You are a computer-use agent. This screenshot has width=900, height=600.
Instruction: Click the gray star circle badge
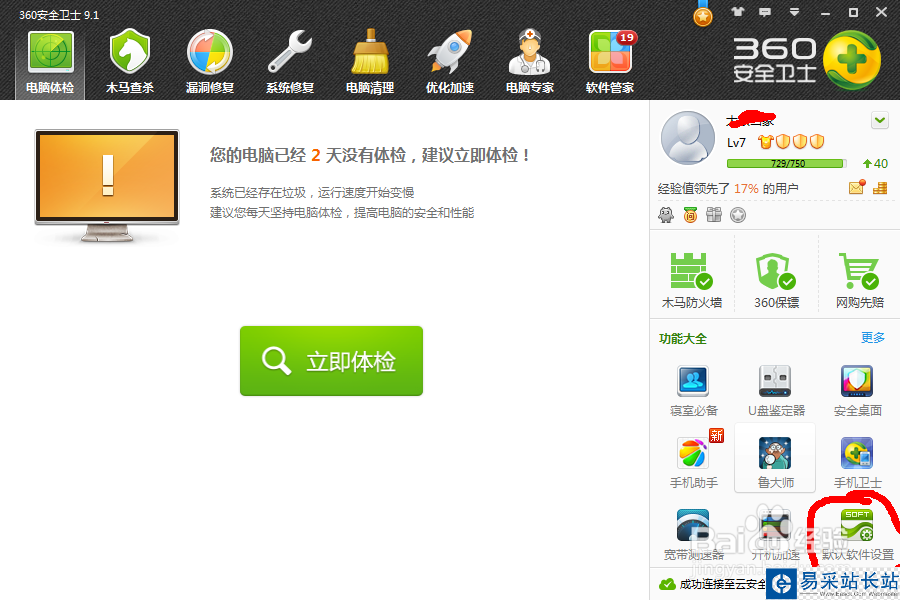coord(738,215)
